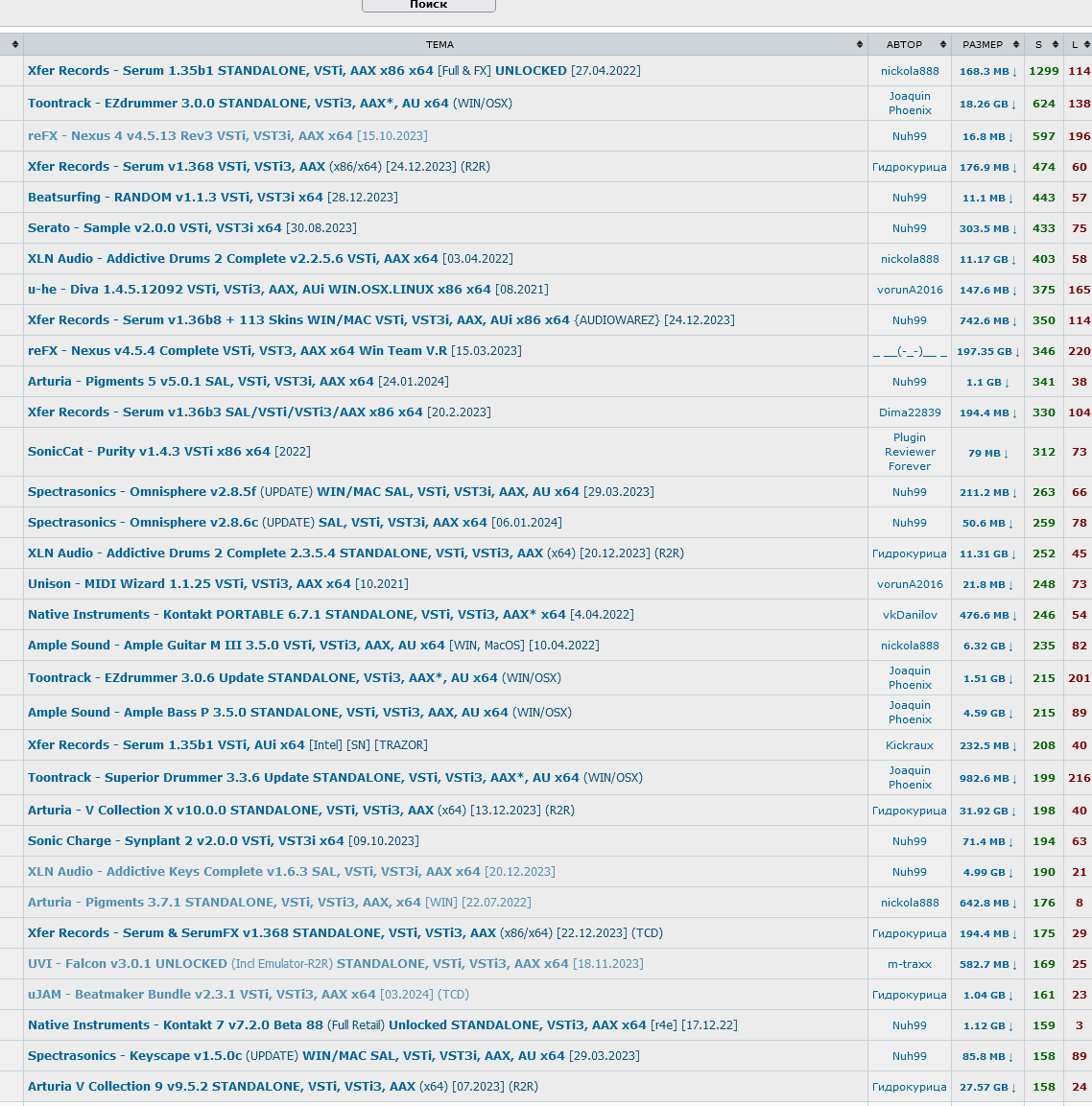Open Kontakt PORTABLE 6.7.1 topic

330,614
